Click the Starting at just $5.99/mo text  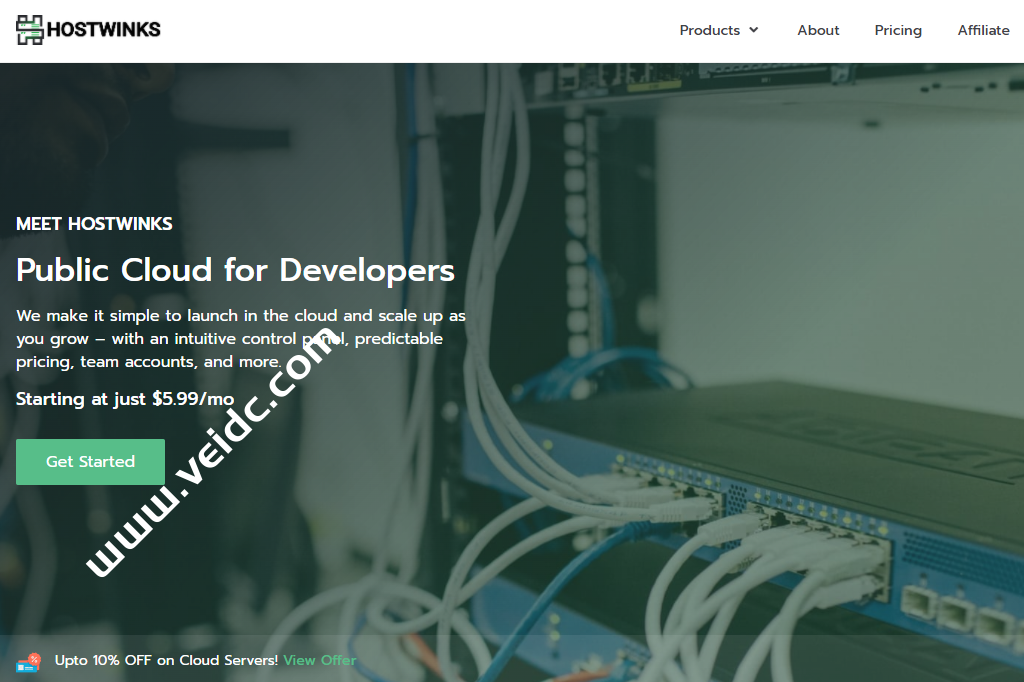125,399
